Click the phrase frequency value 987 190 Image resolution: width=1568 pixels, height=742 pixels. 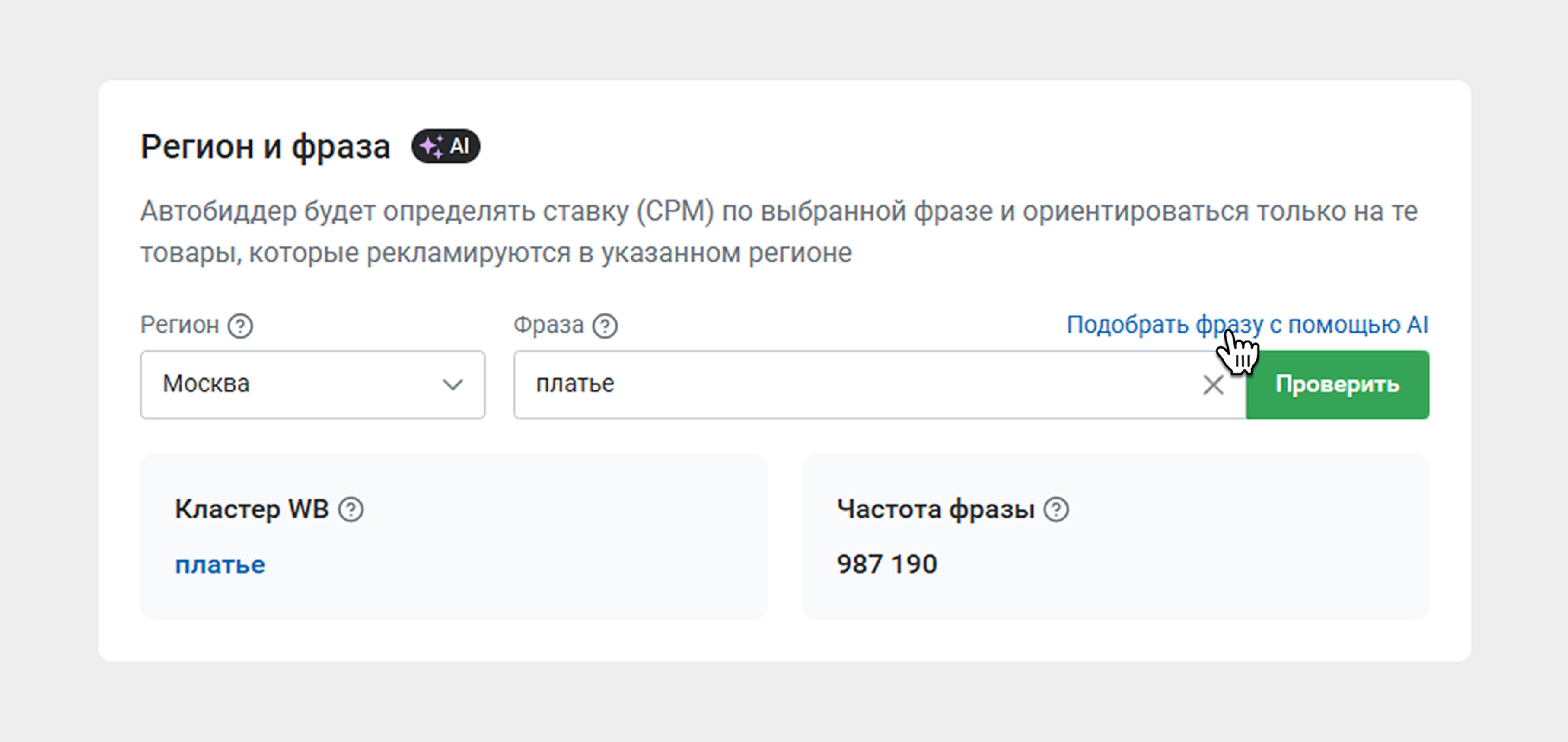[887, 564]
